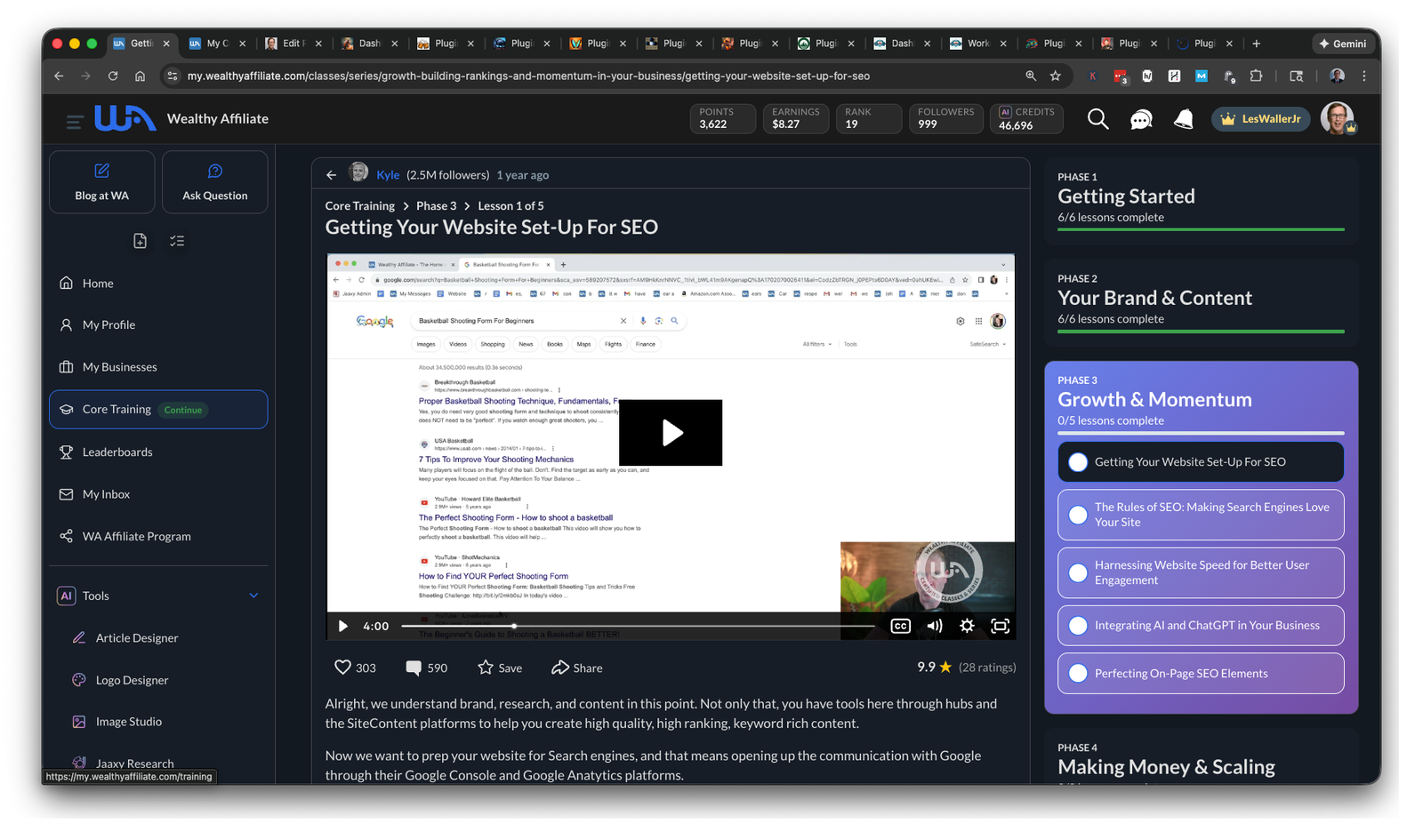Open video settings gear
The width and height of the screenshot is (1423, 840).
(x=967, y=626)
